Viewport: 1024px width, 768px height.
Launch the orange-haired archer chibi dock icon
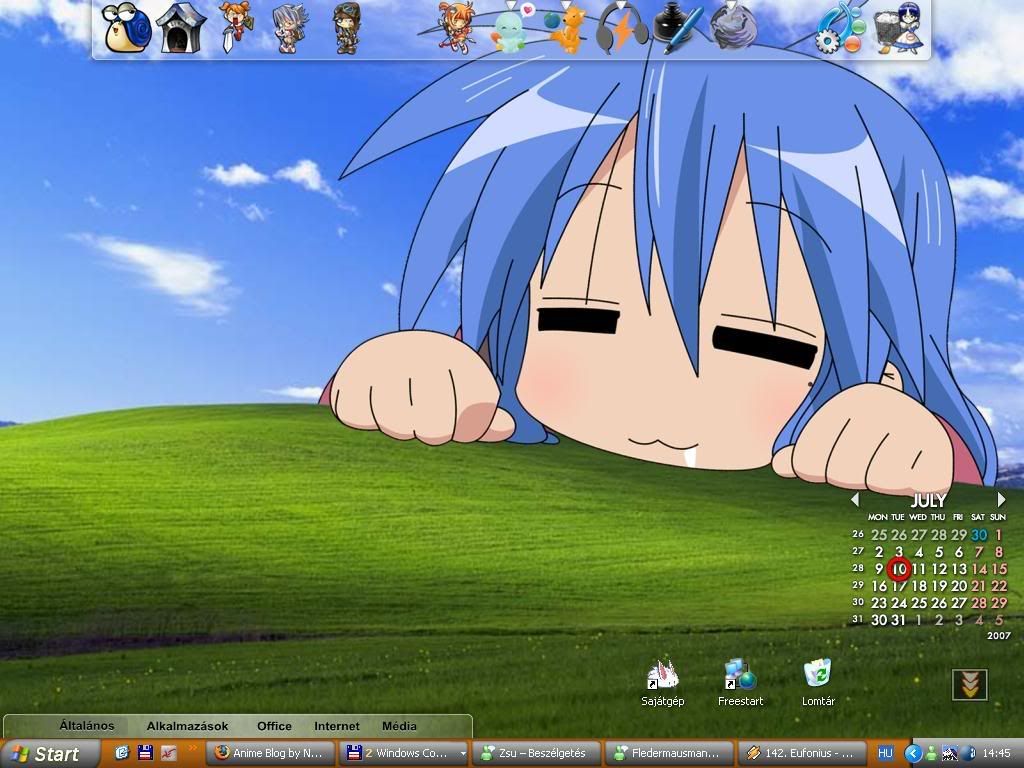(x=456, y=27)
